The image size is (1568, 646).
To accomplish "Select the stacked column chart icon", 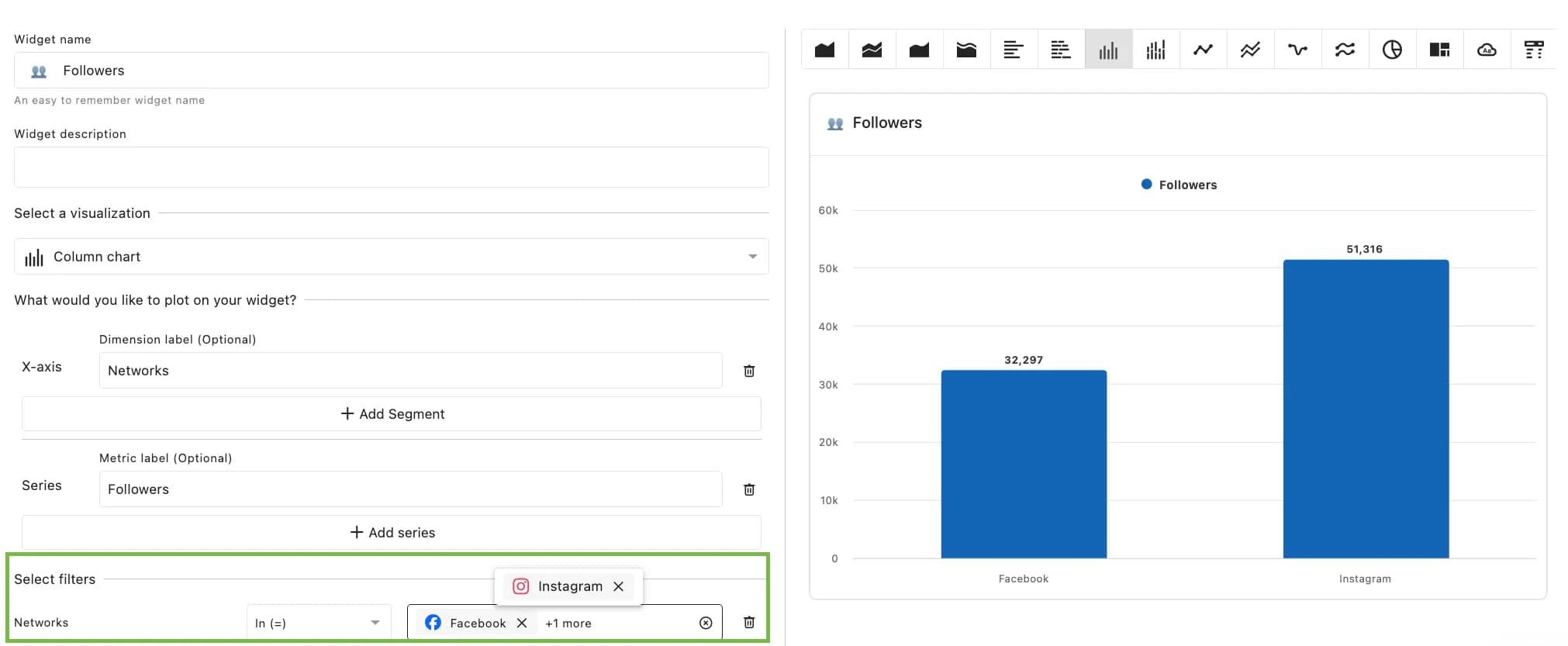I will (x=1155, y=50).
